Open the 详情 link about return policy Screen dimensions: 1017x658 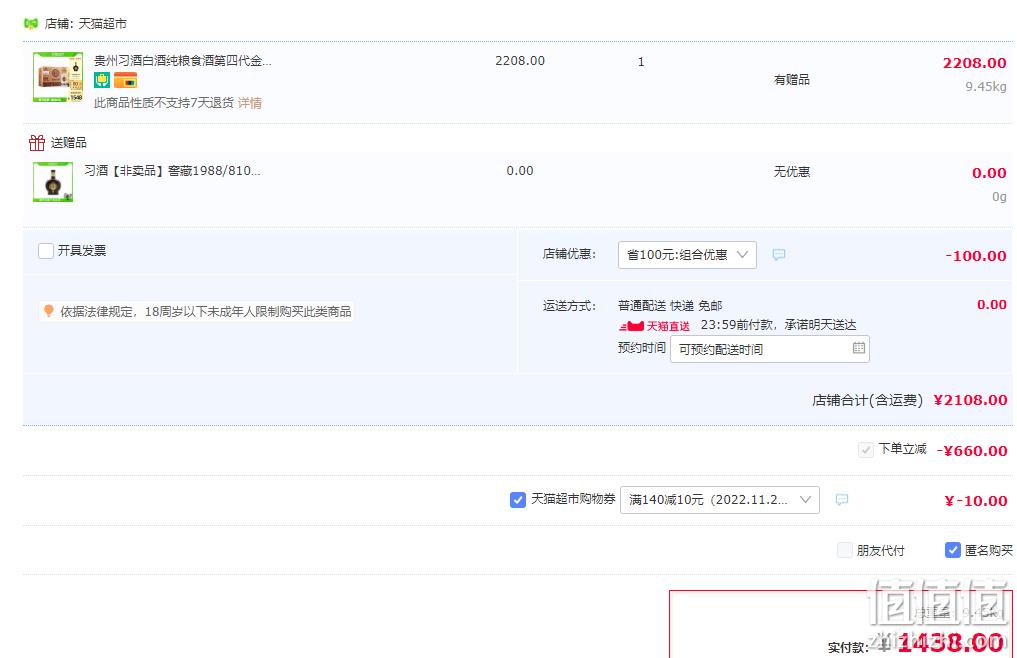click(x=250, y=103)
